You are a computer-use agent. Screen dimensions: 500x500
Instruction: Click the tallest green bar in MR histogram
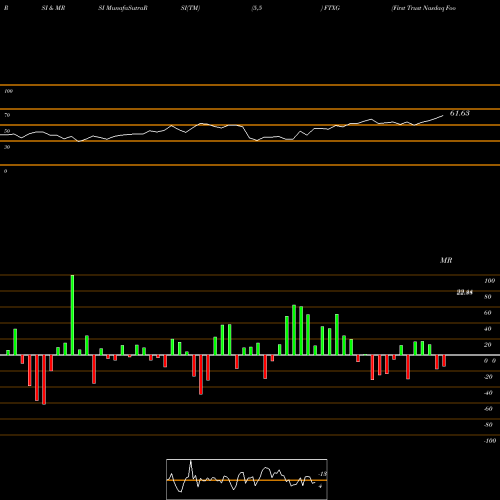(x=72, y=315)
